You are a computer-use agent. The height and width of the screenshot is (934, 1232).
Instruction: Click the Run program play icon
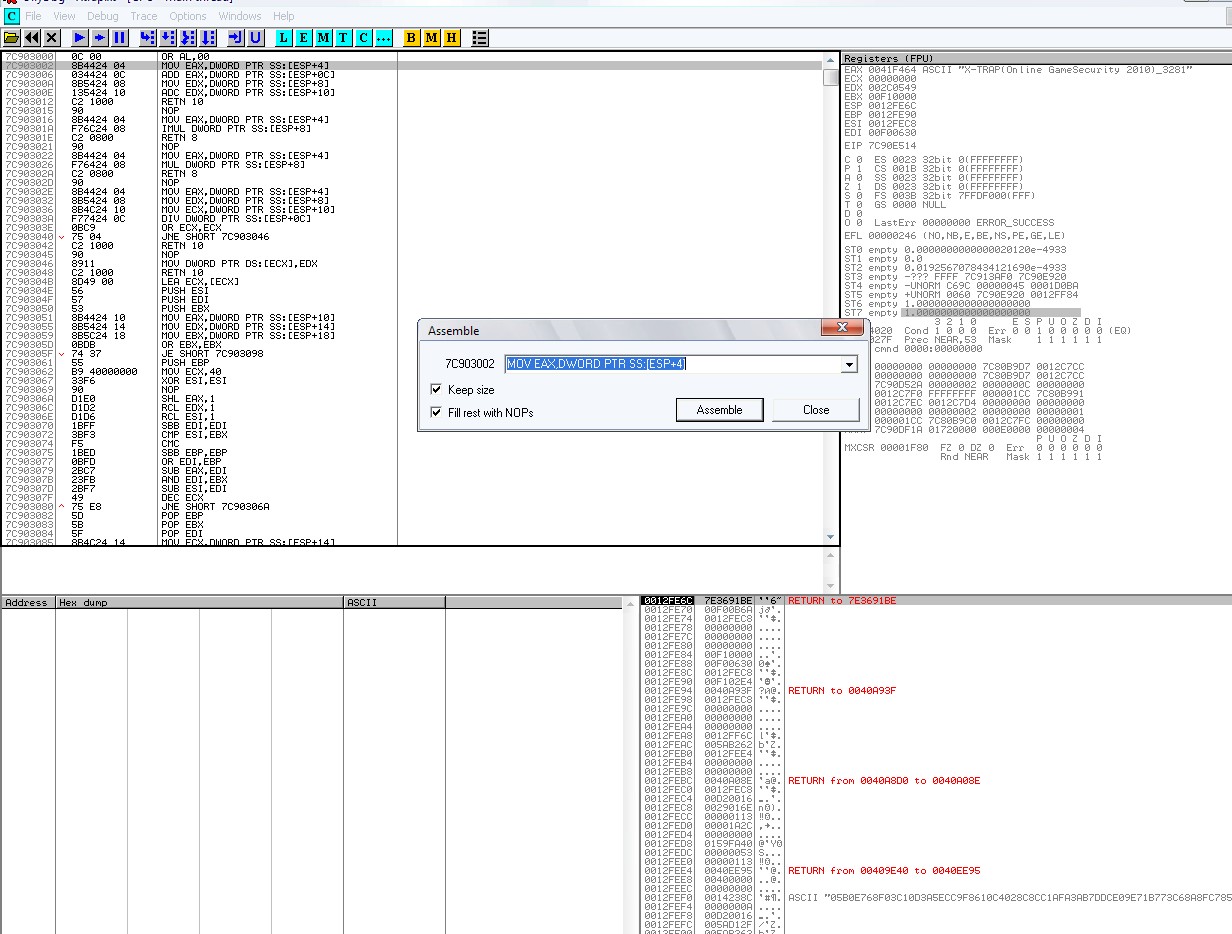[80, 38]
